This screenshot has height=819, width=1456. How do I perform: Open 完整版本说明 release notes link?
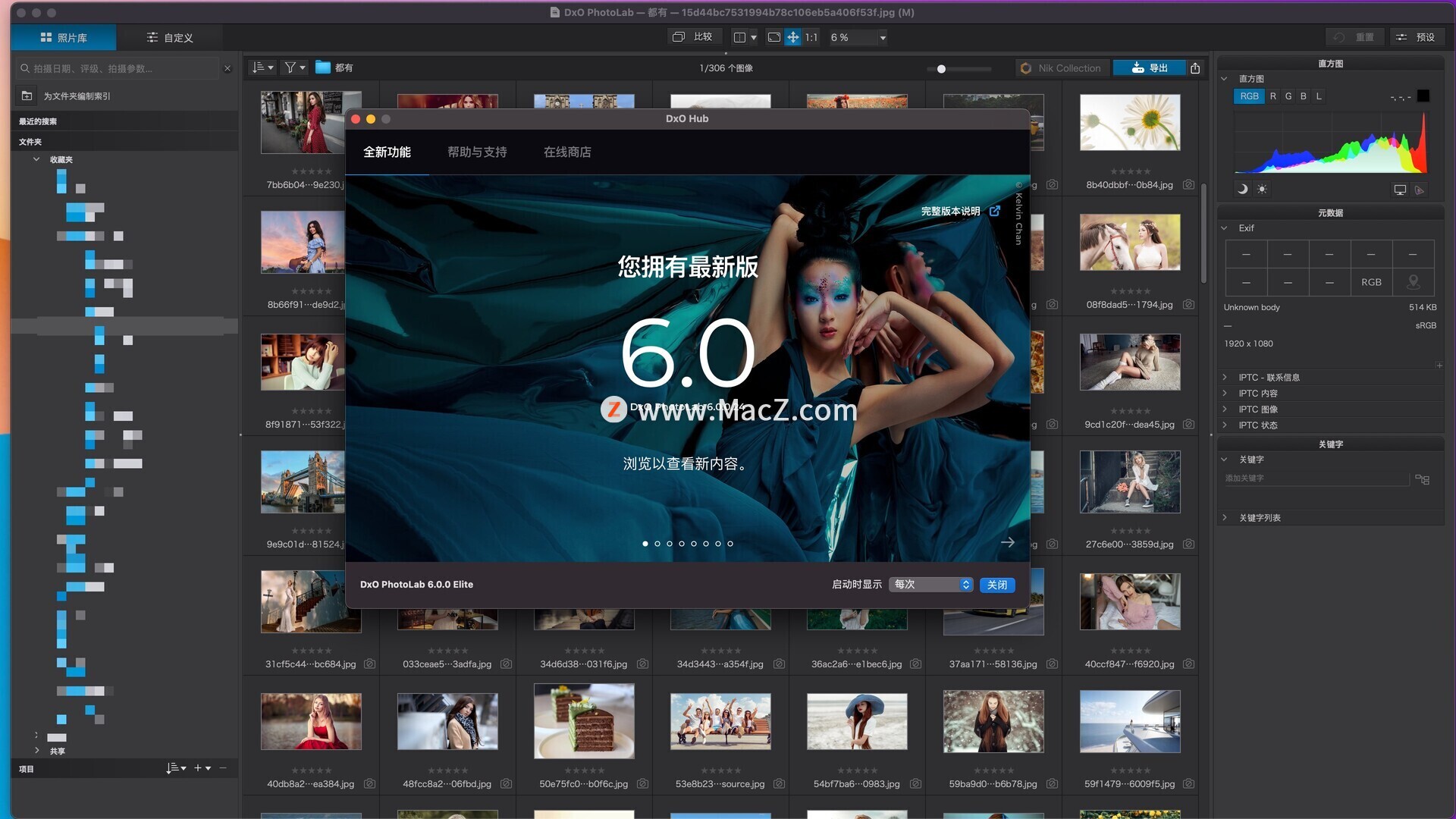(960, 211)
